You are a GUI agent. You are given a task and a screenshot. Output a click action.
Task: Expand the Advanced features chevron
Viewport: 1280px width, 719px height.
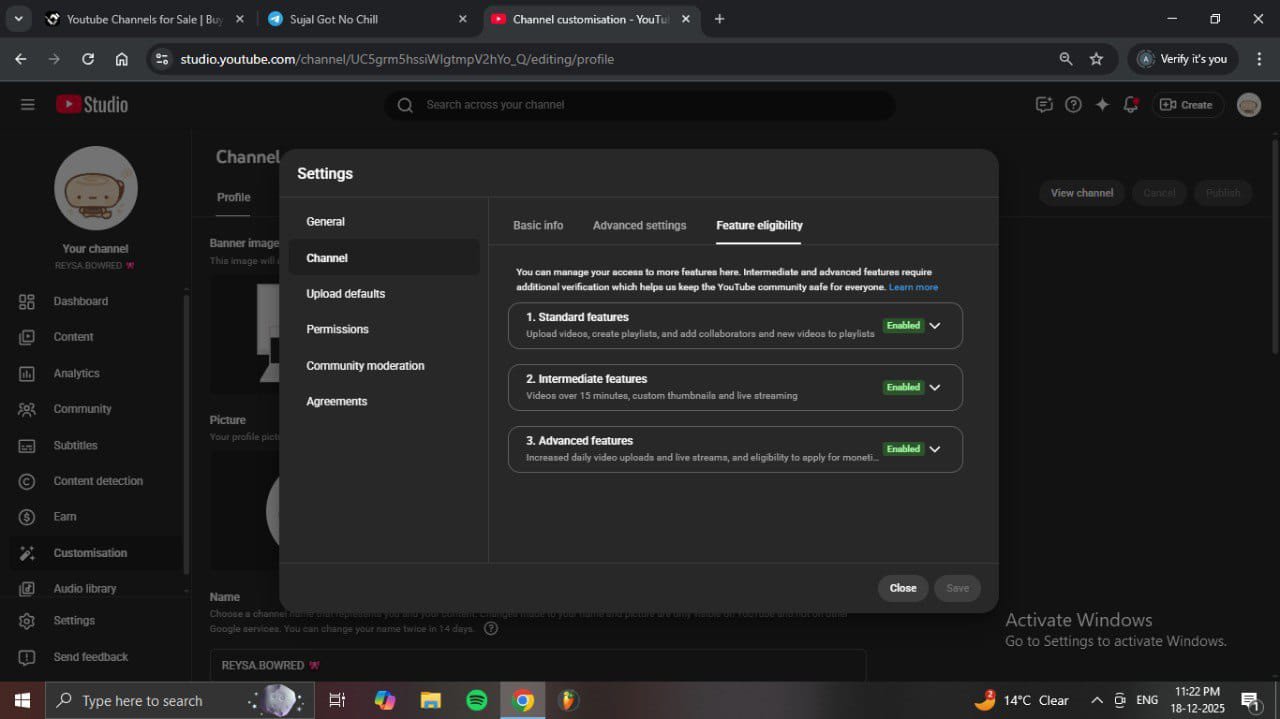[935, 450]
